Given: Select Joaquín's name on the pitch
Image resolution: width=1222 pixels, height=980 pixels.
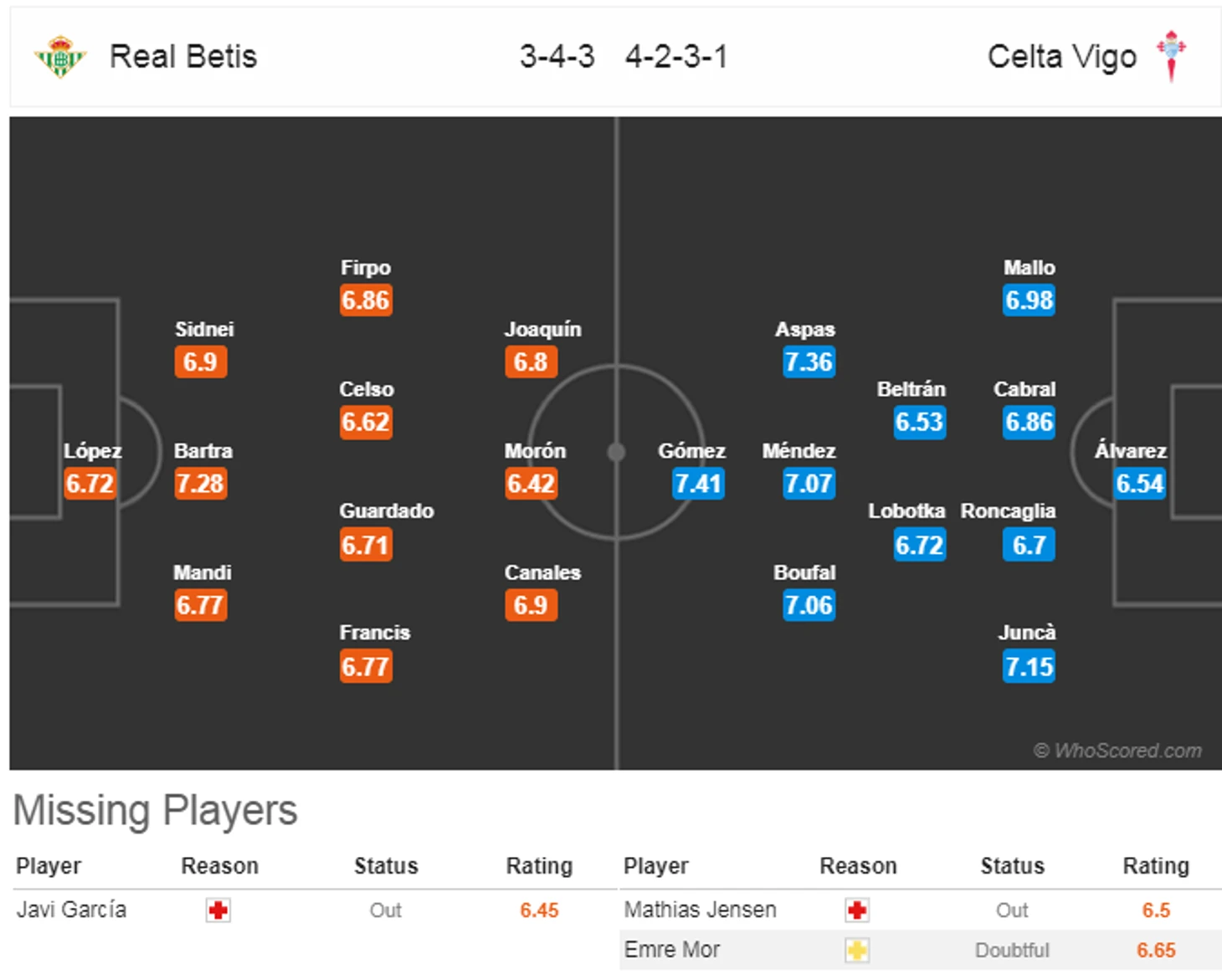Looking at the screenshot, I should click(x=542, y=330).
